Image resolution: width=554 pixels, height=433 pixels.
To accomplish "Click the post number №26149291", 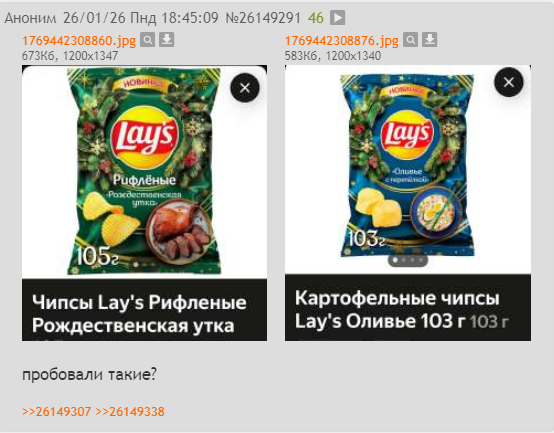I will pyautogui.click(x=263, y=18).
